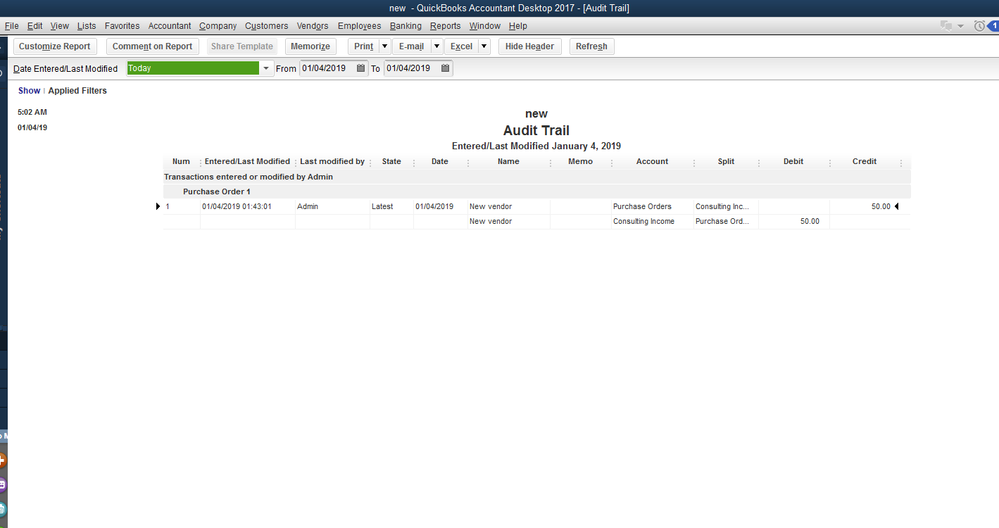Open the Window menu
999x528 pixels.
tap(484, 26)
